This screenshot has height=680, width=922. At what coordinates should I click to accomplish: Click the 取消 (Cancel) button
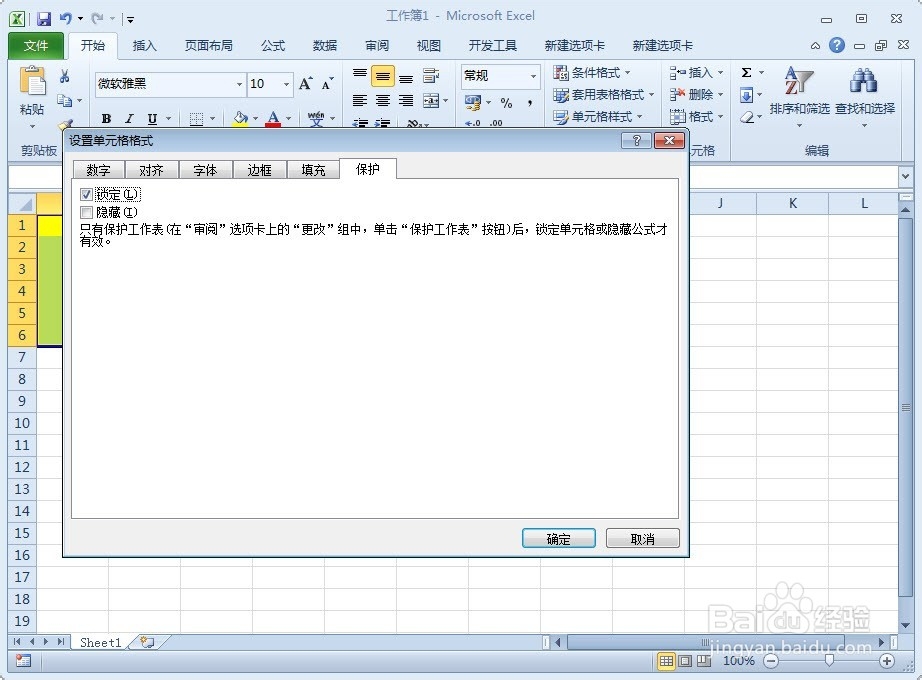[x=641, y=538]
